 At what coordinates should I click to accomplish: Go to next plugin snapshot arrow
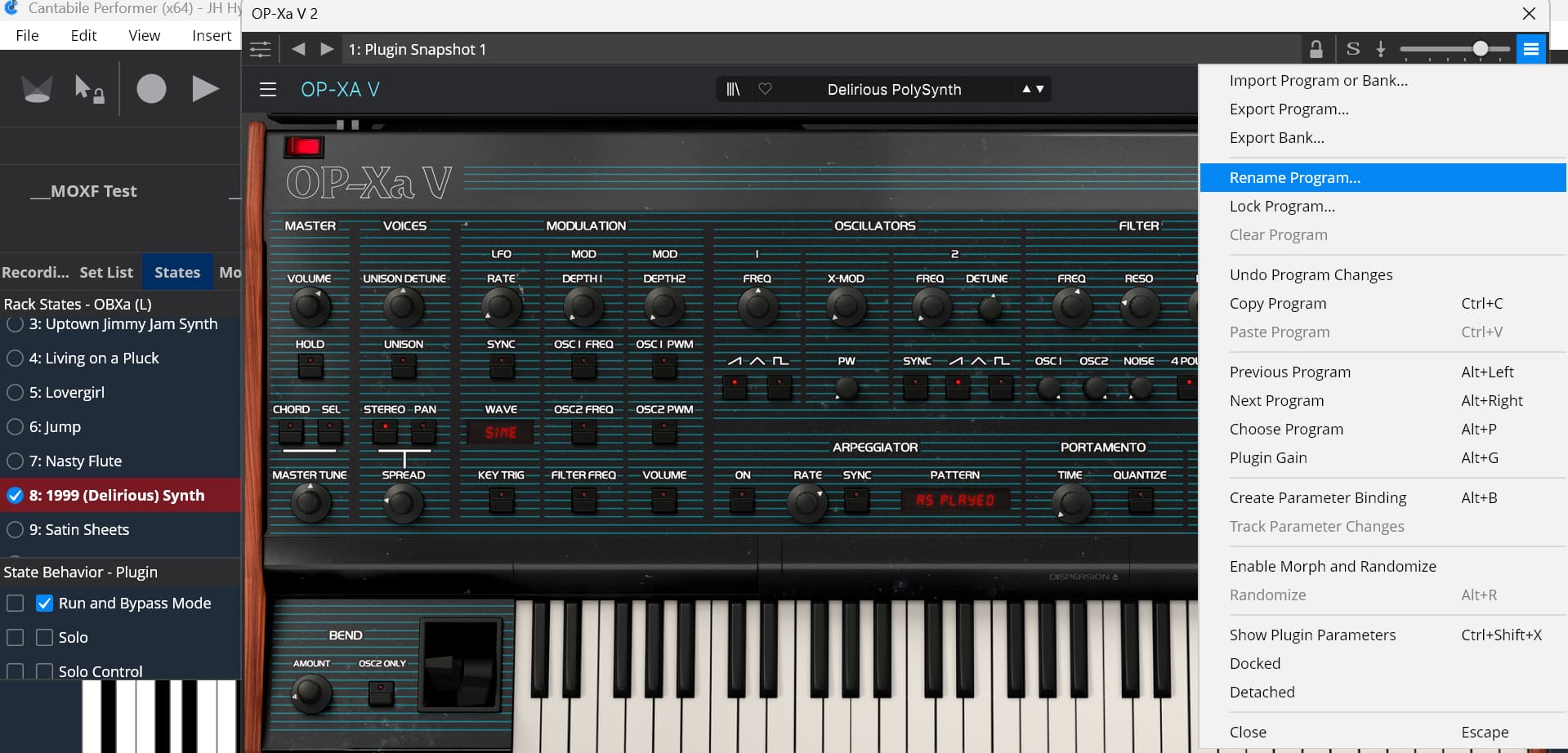coord(327,49)
